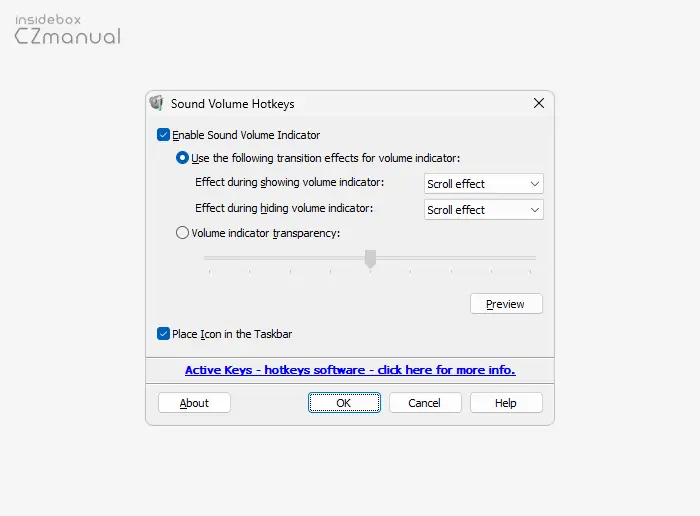The image size is (700, 516).
Task: Toggle Enable Sound Volume Indicator checkbox
Action: [x=164, y=135]
